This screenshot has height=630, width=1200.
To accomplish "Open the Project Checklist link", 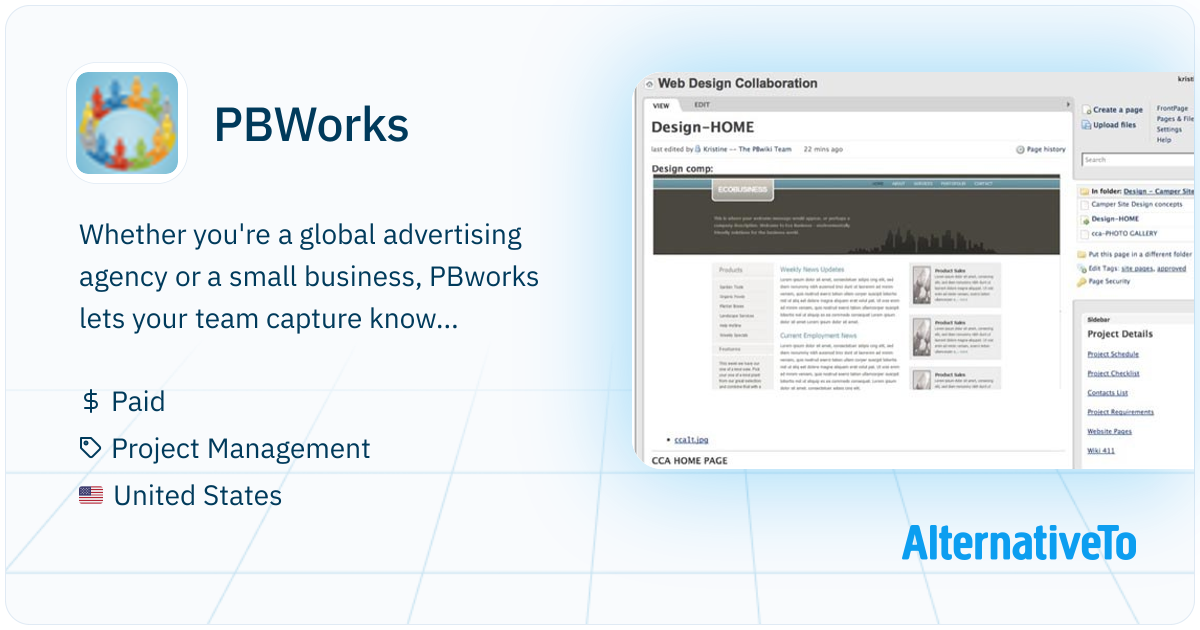I will pos(1113,374).
